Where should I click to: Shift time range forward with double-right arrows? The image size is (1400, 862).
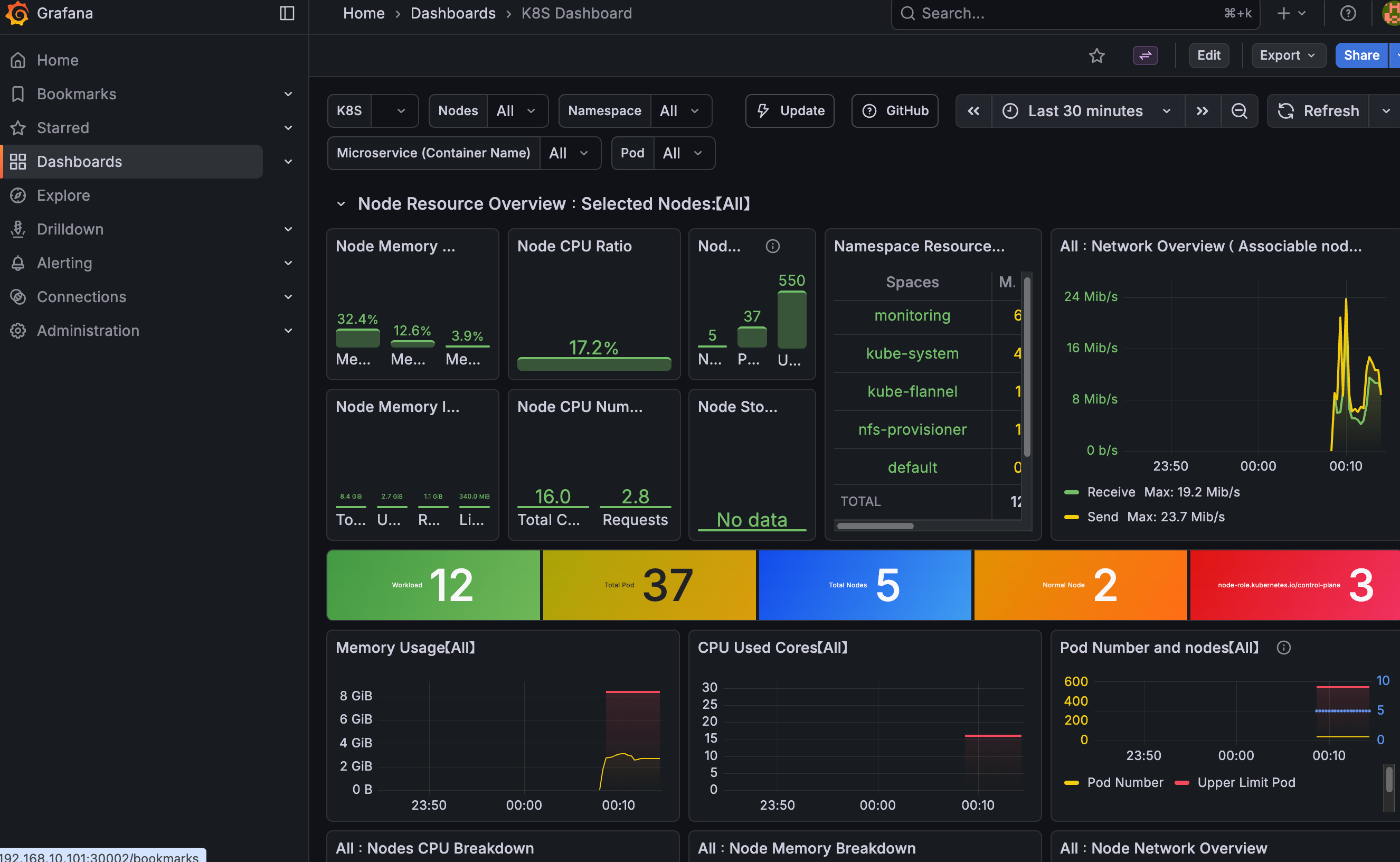pos(1202,110)
